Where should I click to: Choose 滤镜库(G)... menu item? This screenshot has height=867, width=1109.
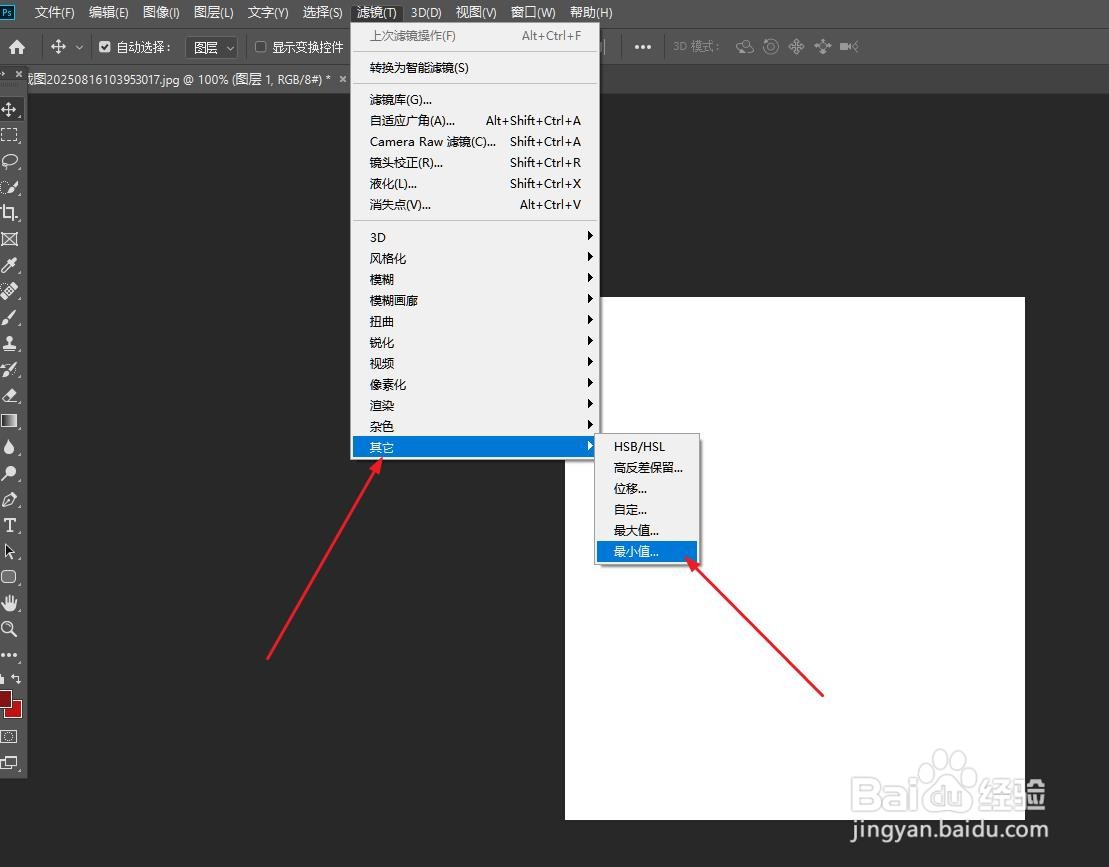coord(475,100)
